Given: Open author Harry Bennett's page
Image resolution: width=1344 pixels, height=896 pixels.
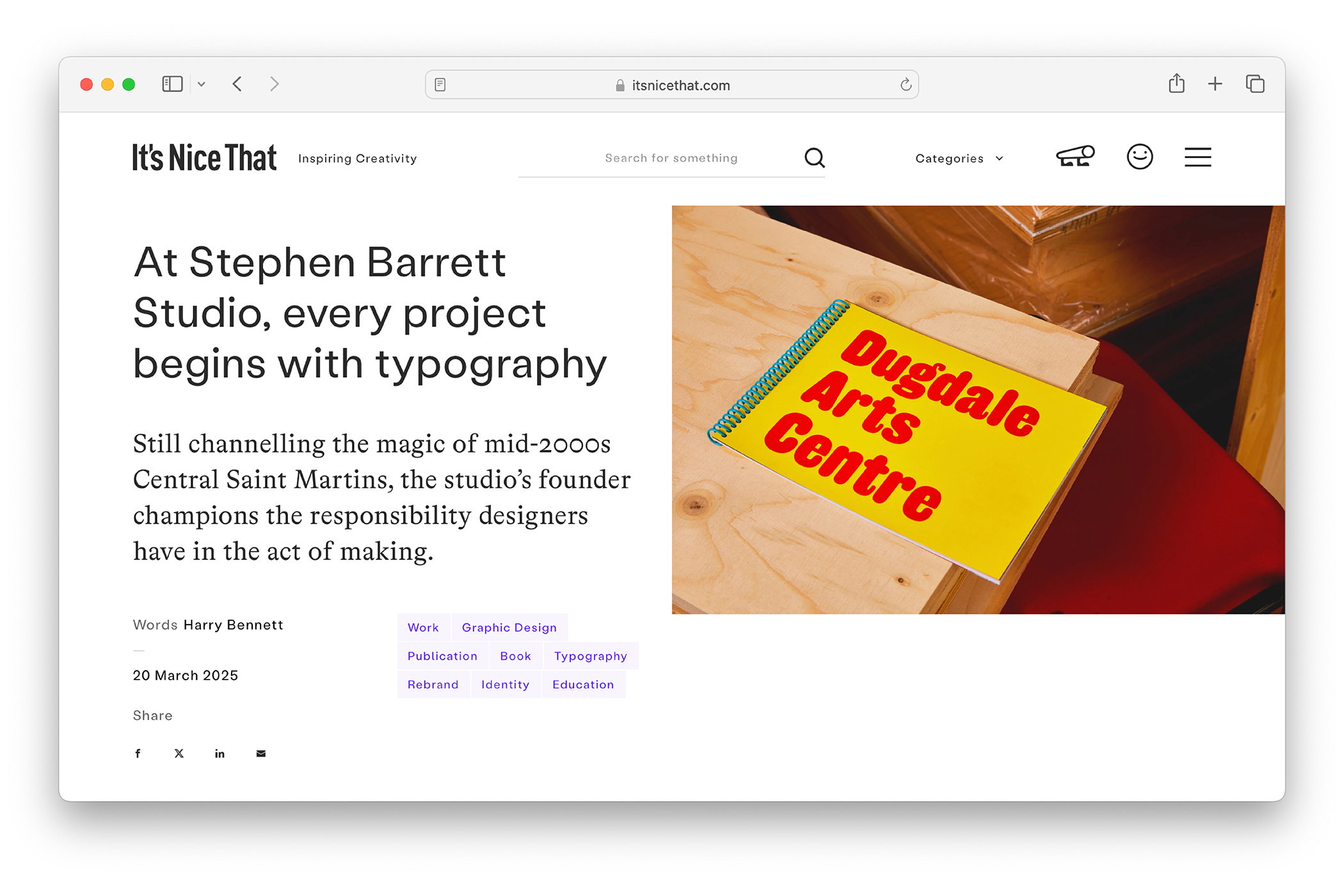Looking at the screenshot, I should pos(233,625).
